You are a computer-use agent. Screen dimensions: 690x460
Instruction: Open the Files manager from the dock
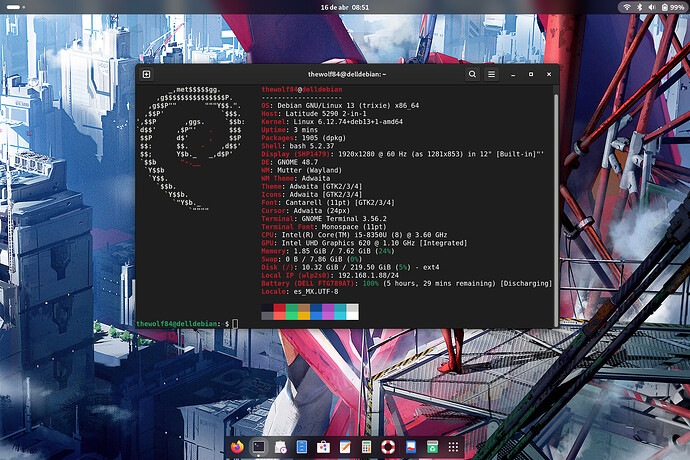(302, 447)
